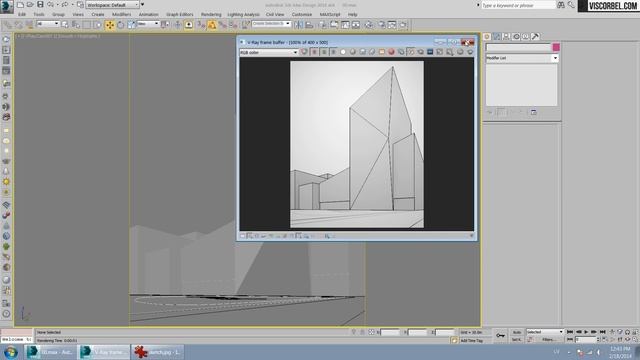
Task: Open the 3ds Max application menu button
Action: 7,7
